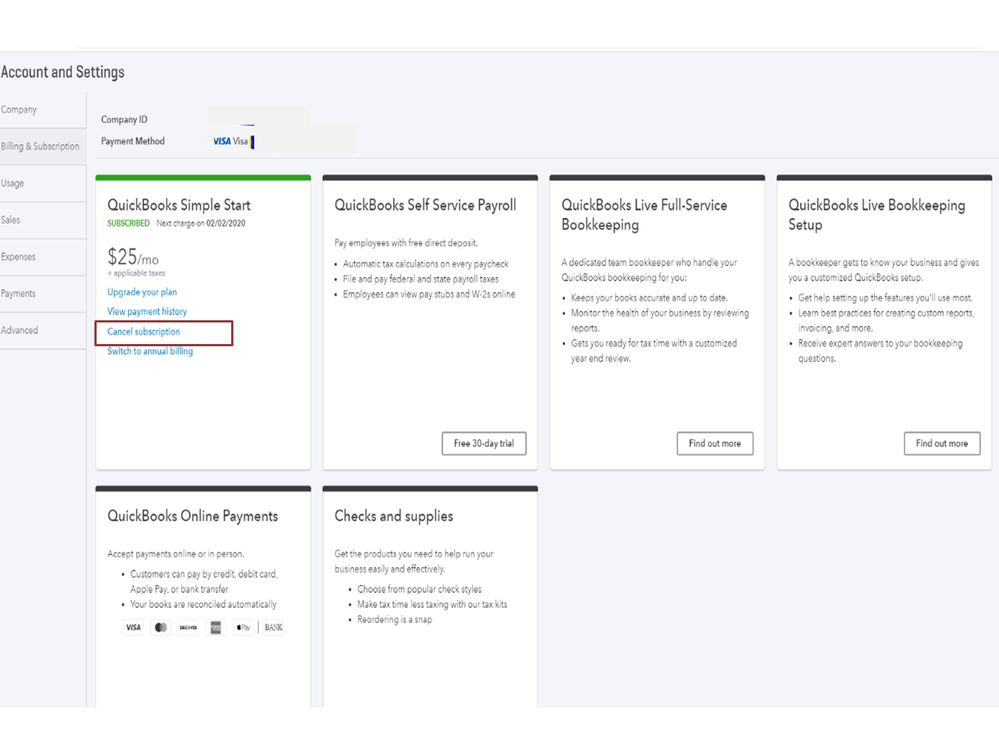This screenshot has height=749, width=999.
Task: Switch to the Usage tab
Action: click(13, 184)
